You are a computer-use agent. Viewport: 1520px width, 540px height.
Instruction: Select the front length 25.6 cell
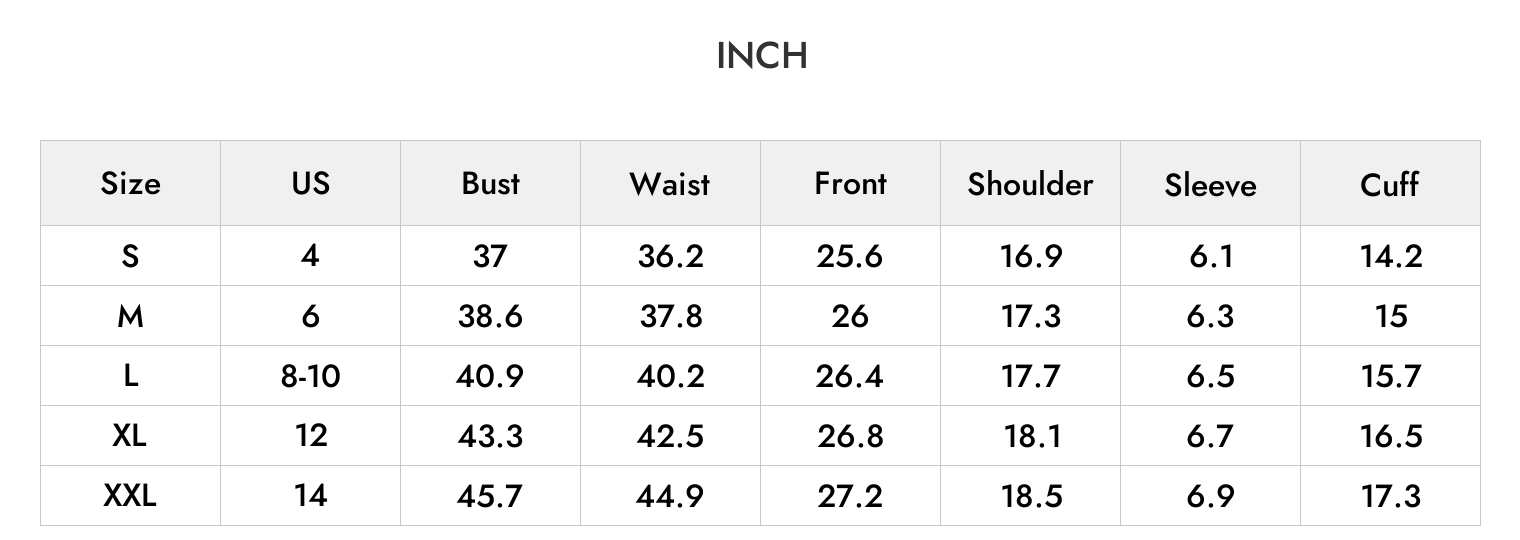pyautogui.click(x=850, y=256)
